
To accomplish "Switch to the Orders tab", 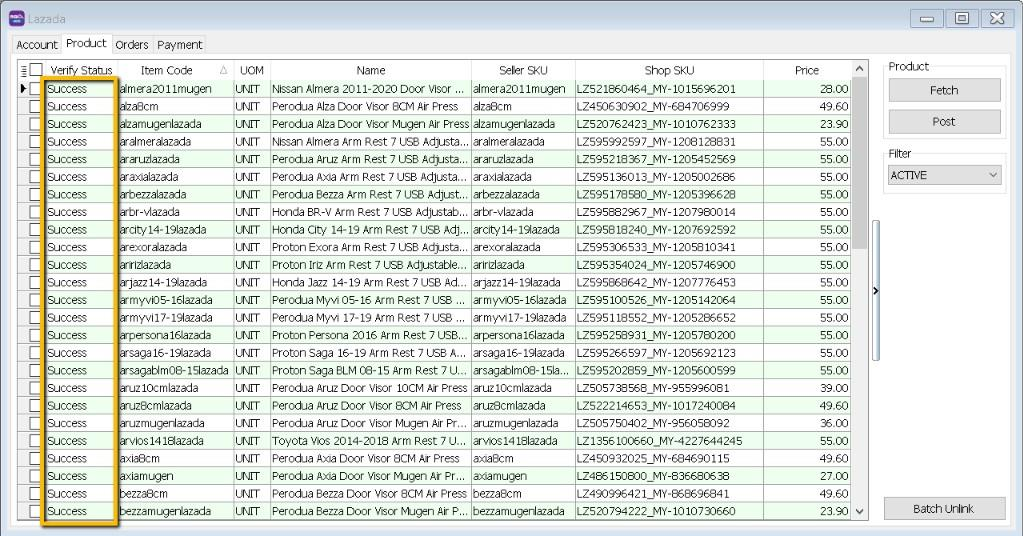I will pos(131,45).
